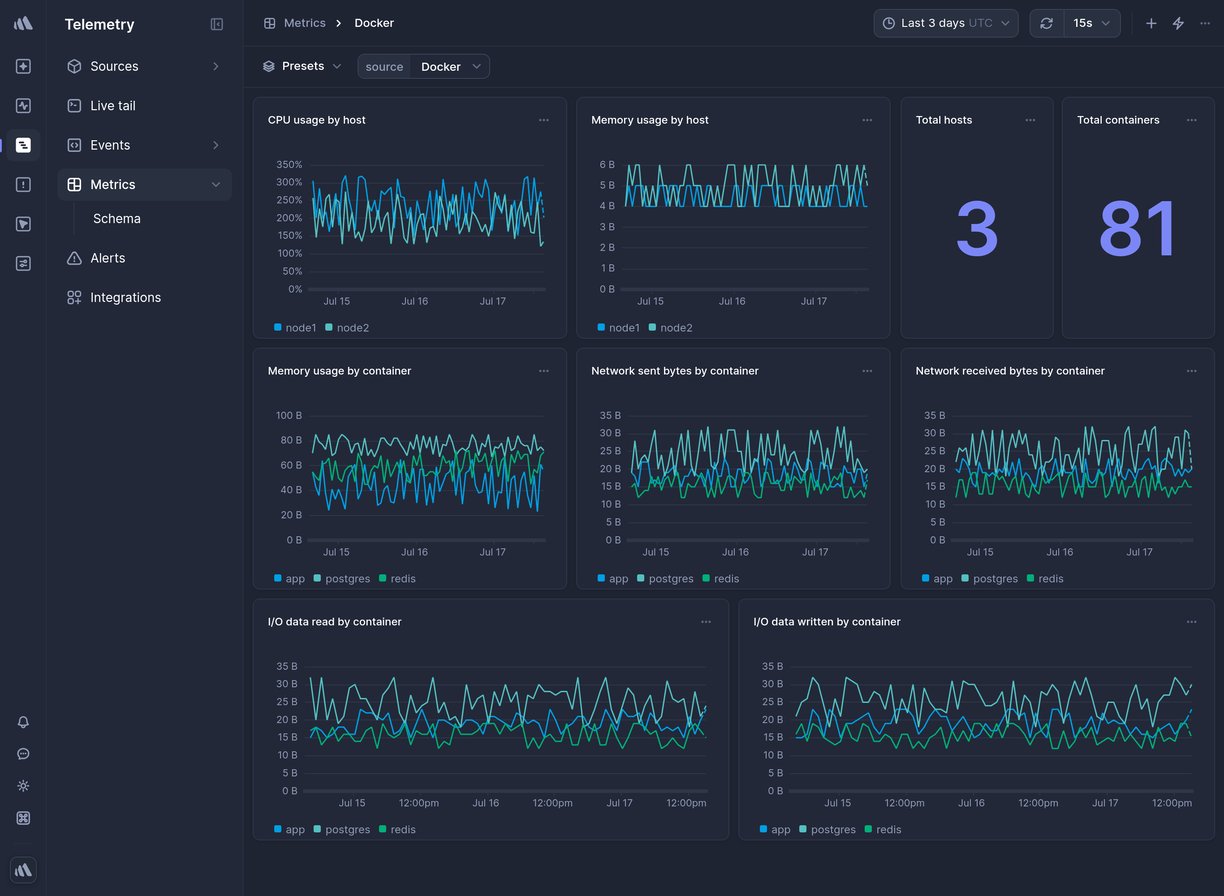Click the Better Stack logo at top left
1224x896 pixels.
[23, 23]
